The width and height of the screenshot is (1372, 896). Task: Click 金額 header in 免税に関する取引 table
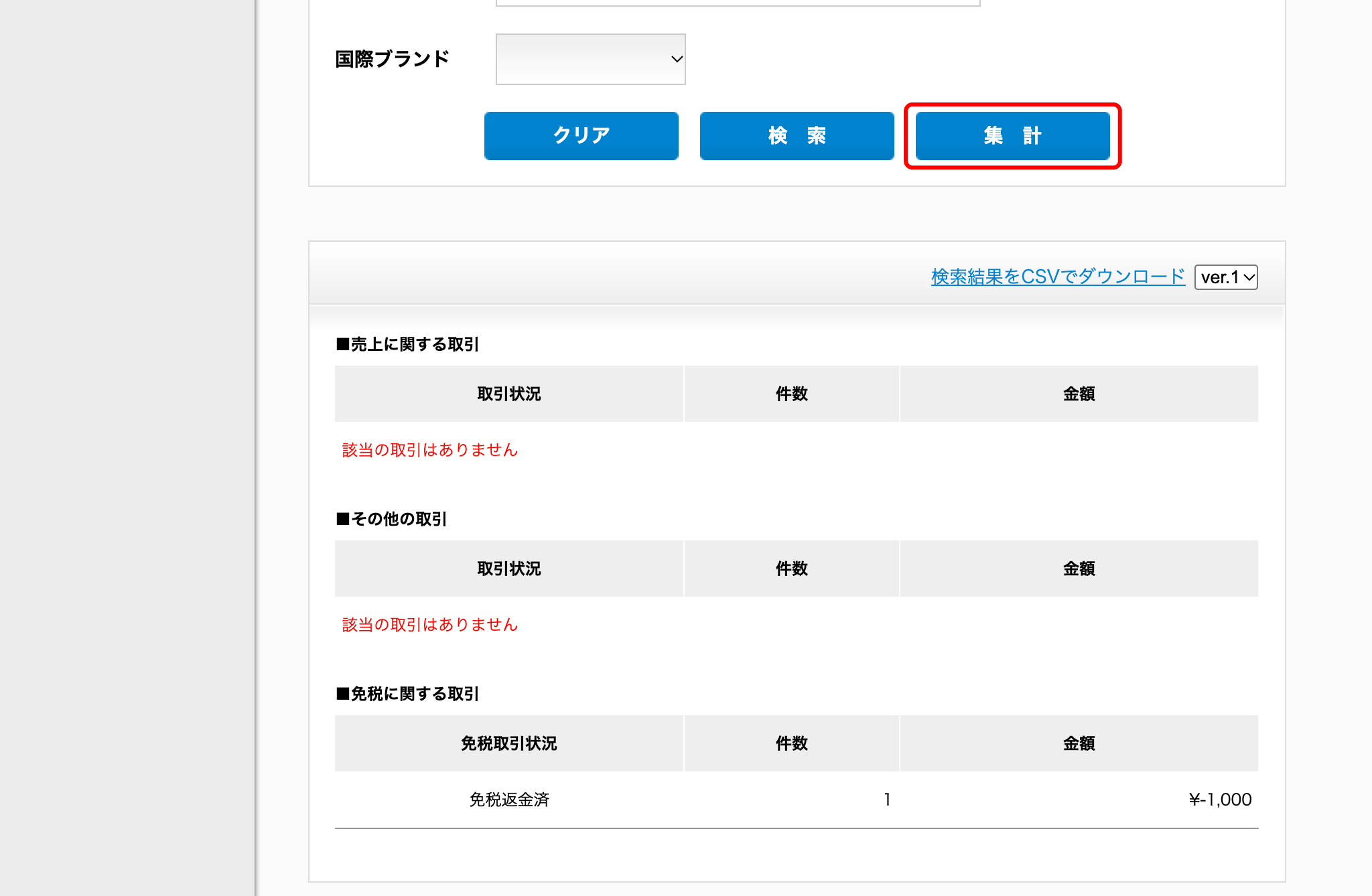[1079, 743]
